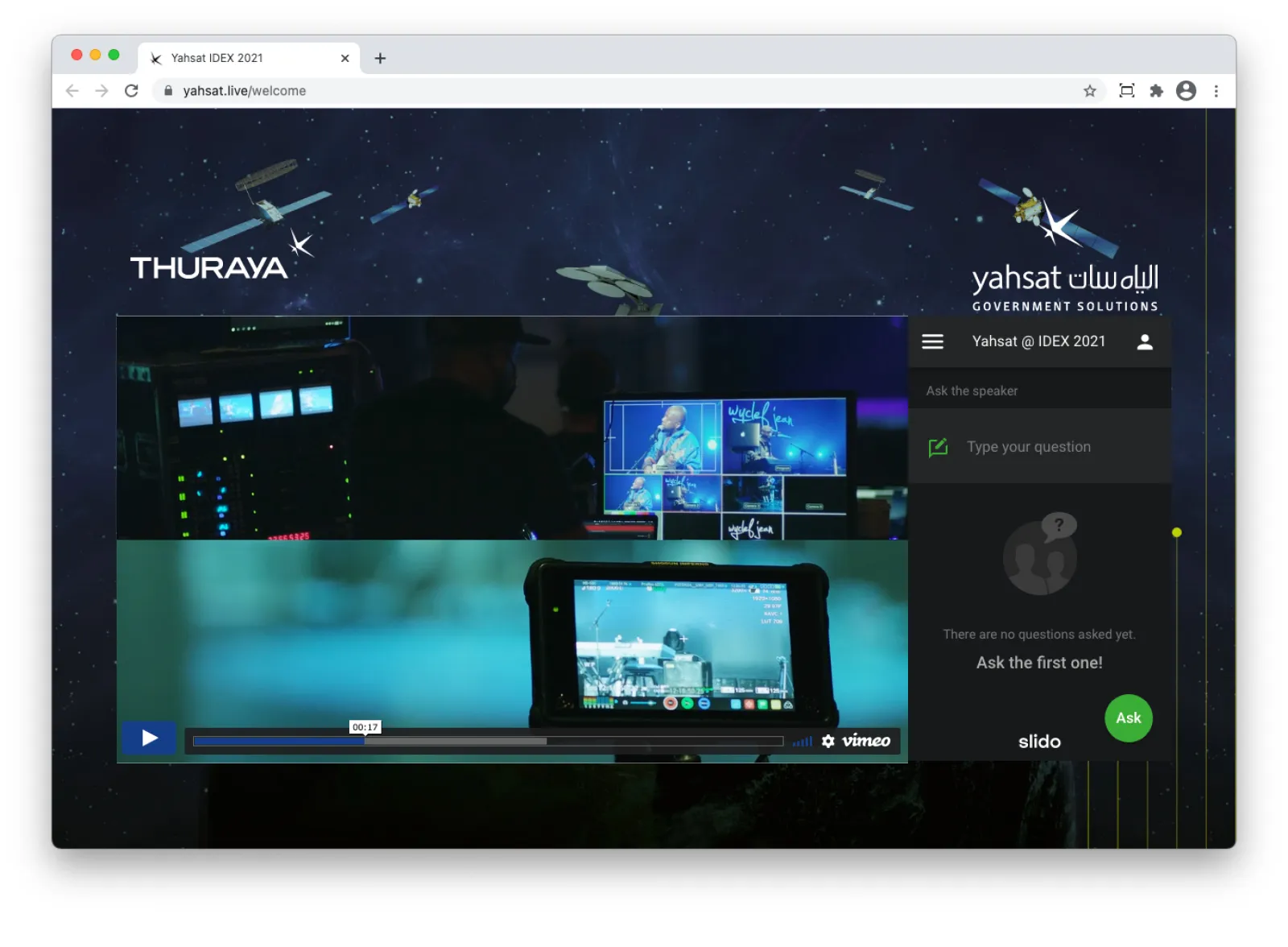The height and width of the screenshot is (947, 1288).
Task: Reload the yahsat.live page
Action: click(132, 91)
